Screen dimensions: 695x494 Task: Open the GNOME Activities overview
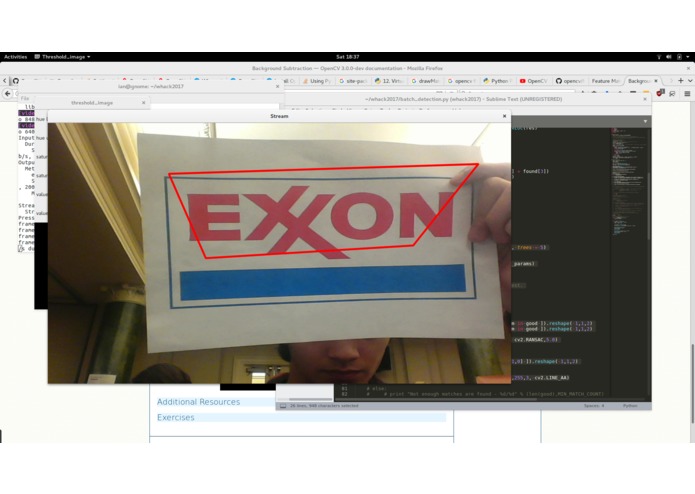coord(16,57)
